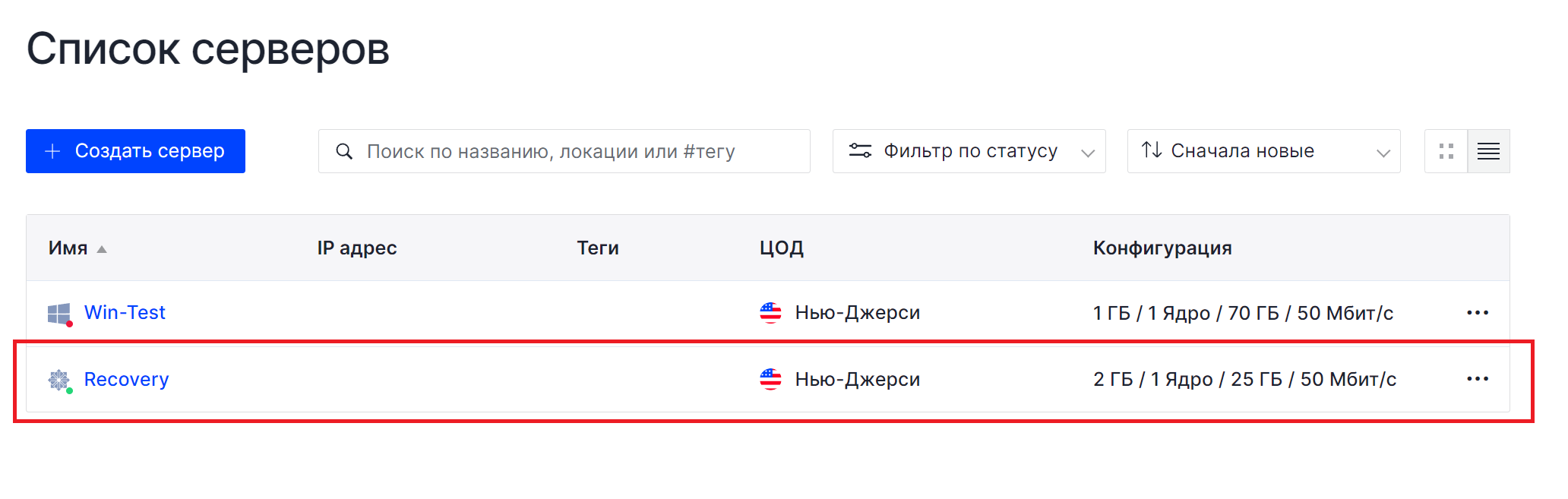The width and height of the screenshot is (1568, 499).
Task: Click the US flag in Recovery row
Action: coord(770,379)
